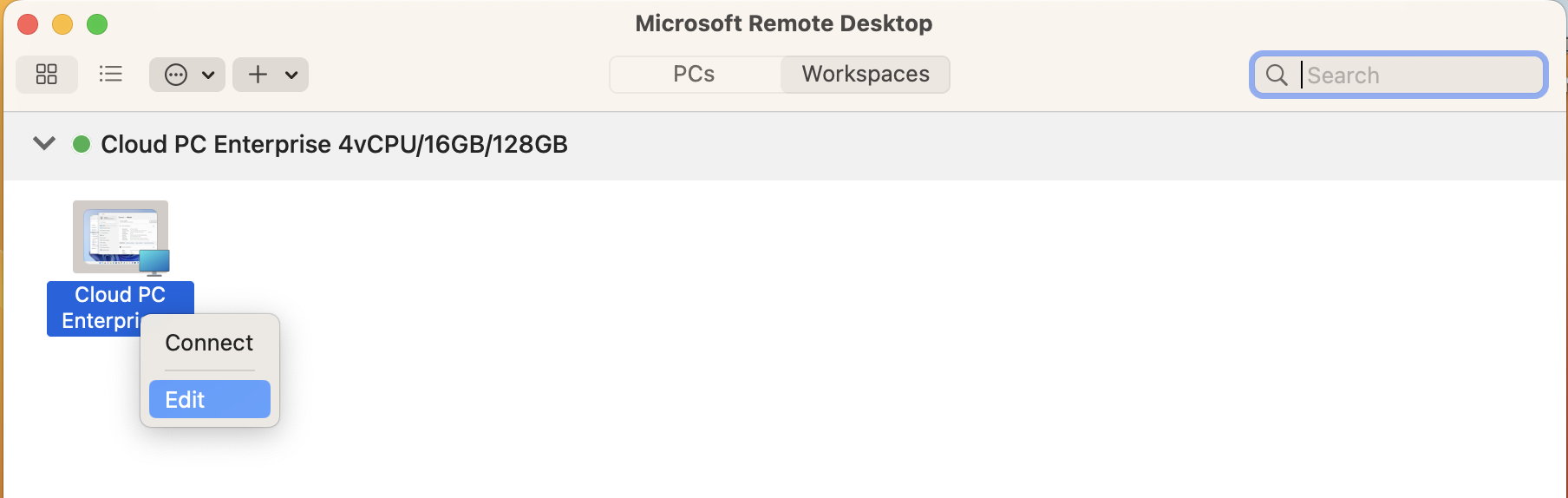Select the Cloud PC desktop thumbnail
Image resolution: width=1568 pixels, height=498 pixels.
point(121,237)
